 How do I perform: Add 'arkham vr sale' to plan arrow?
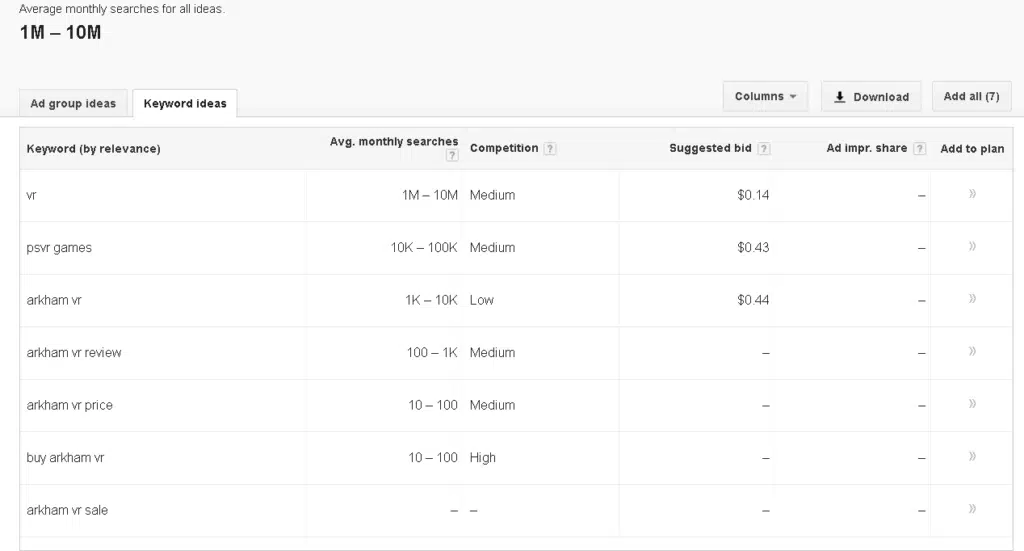(x=972, y=509)
